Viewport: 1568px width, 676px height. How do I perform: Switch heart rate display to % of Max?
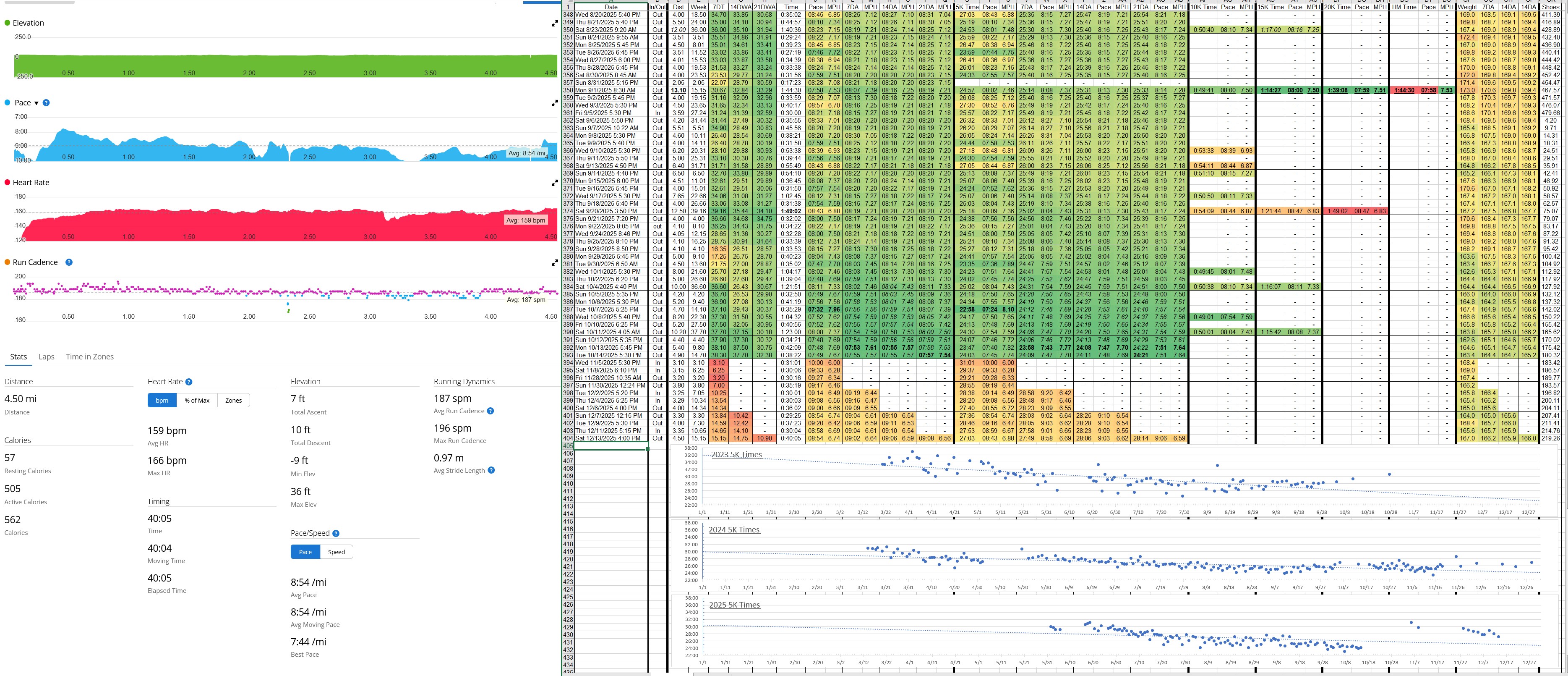197,401
